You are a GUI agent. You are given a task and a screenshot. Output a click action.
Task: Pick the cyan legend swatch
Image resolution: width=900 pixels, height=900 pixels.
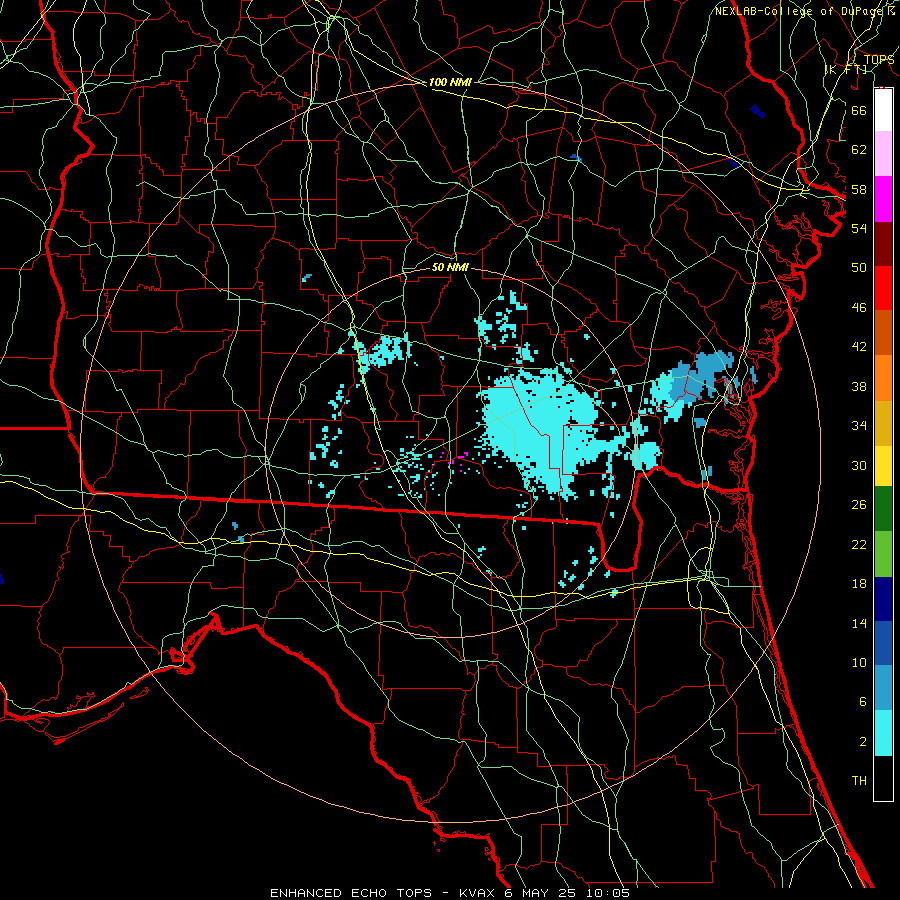(883, 733)
